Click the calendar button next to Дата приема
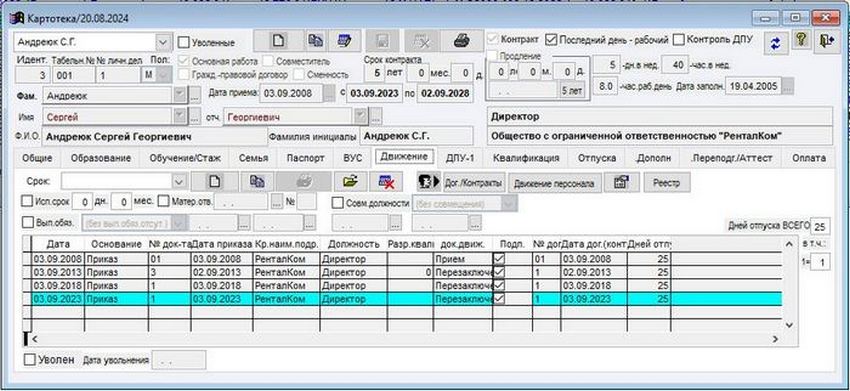 [329, 93]
